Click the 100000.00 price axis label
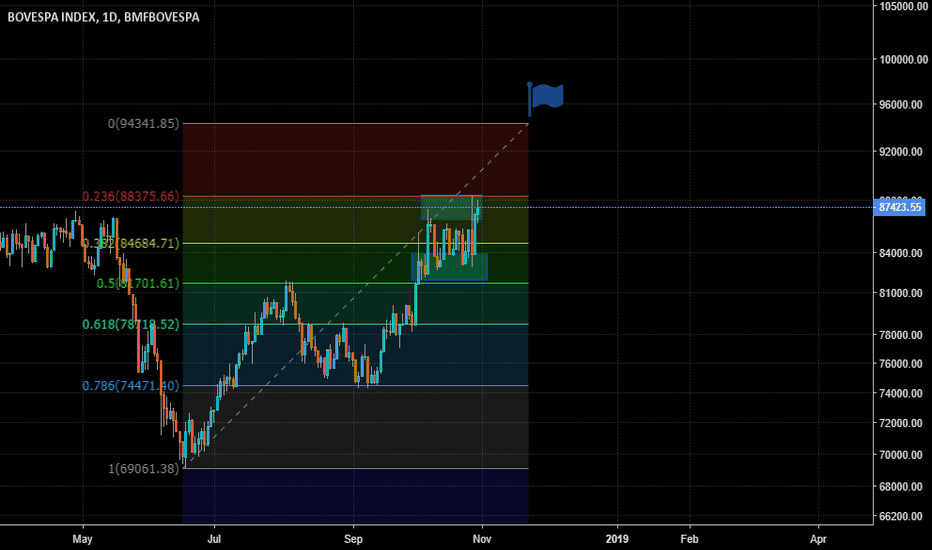Viewport: 932px width, 550px height. pyautogui.click(x=903, y=59)
